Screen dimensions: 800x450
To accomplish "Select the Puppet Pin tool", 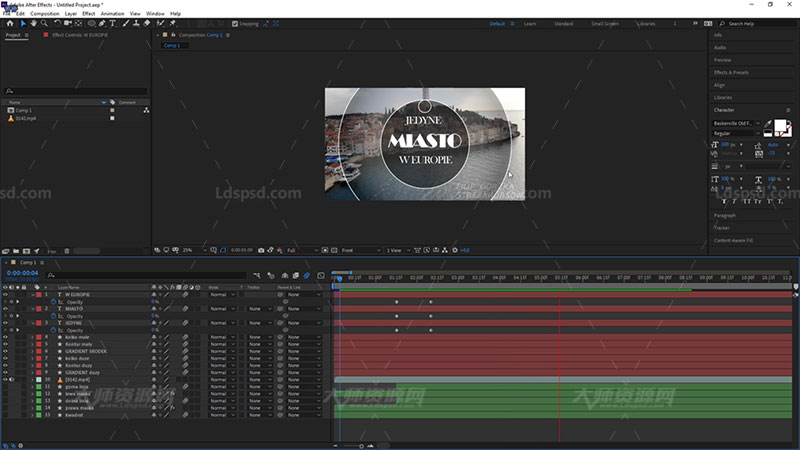I will pos(173,23).
